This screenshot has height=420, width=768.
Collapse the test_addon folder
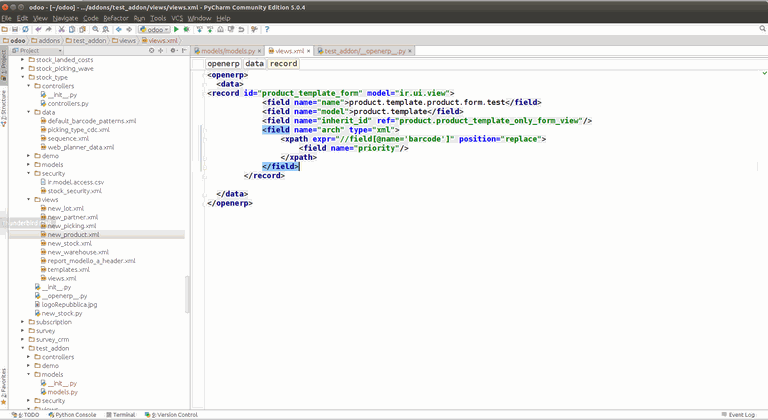pyautogui.click(x=23, y=348)
